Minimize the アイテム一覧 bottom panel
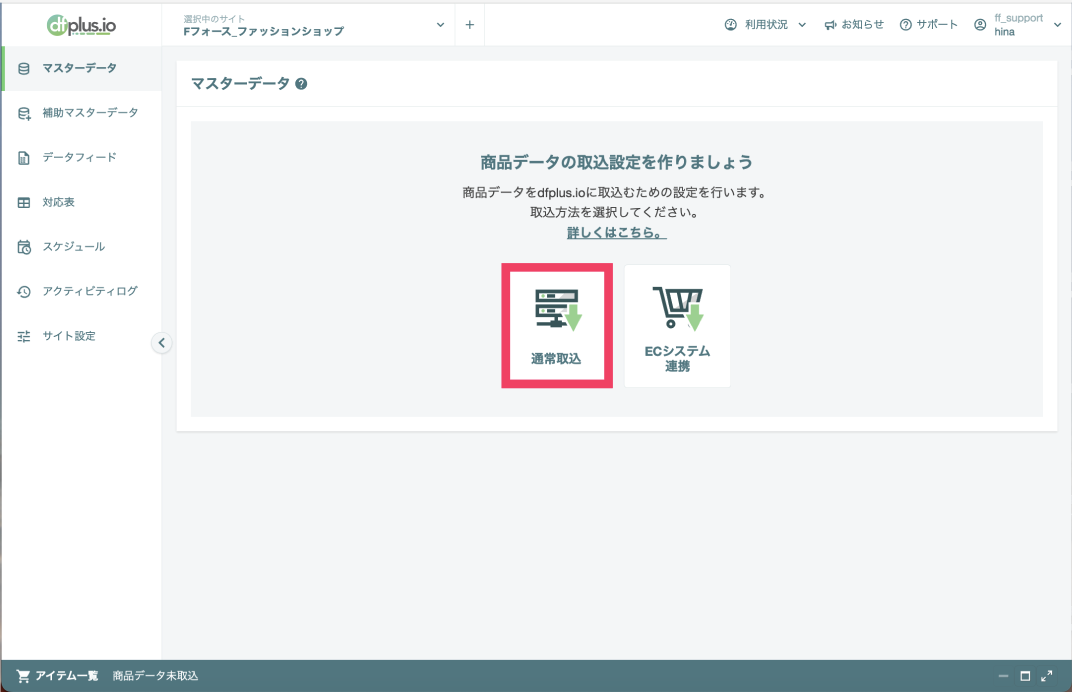This screenshot has height=692, width=1072. pos(1003,676)
